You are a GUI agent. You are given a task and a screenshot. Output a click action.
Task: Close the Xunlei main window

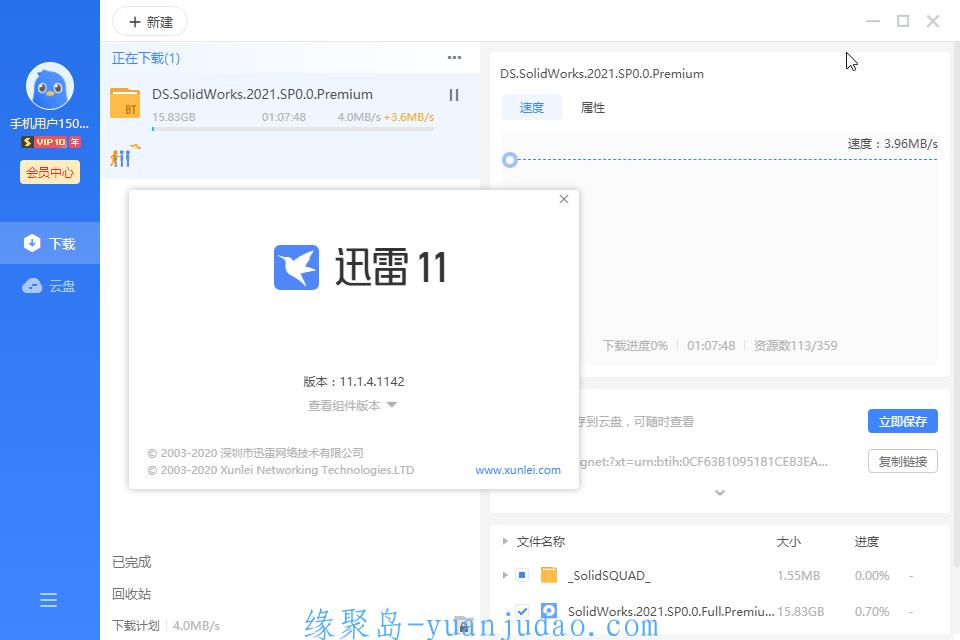(x=932, y=21)
